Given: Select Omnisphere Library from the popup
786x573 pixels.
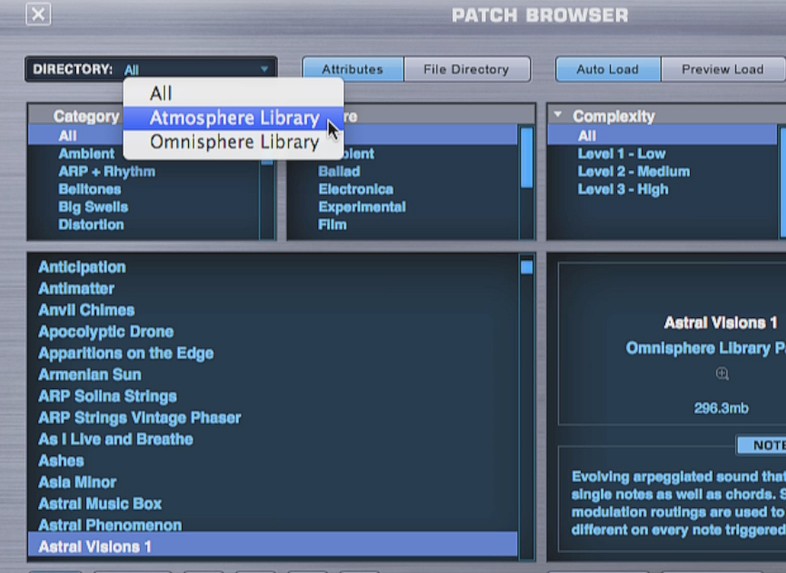Looking at the screenshot, I should (x=234, y=142).
